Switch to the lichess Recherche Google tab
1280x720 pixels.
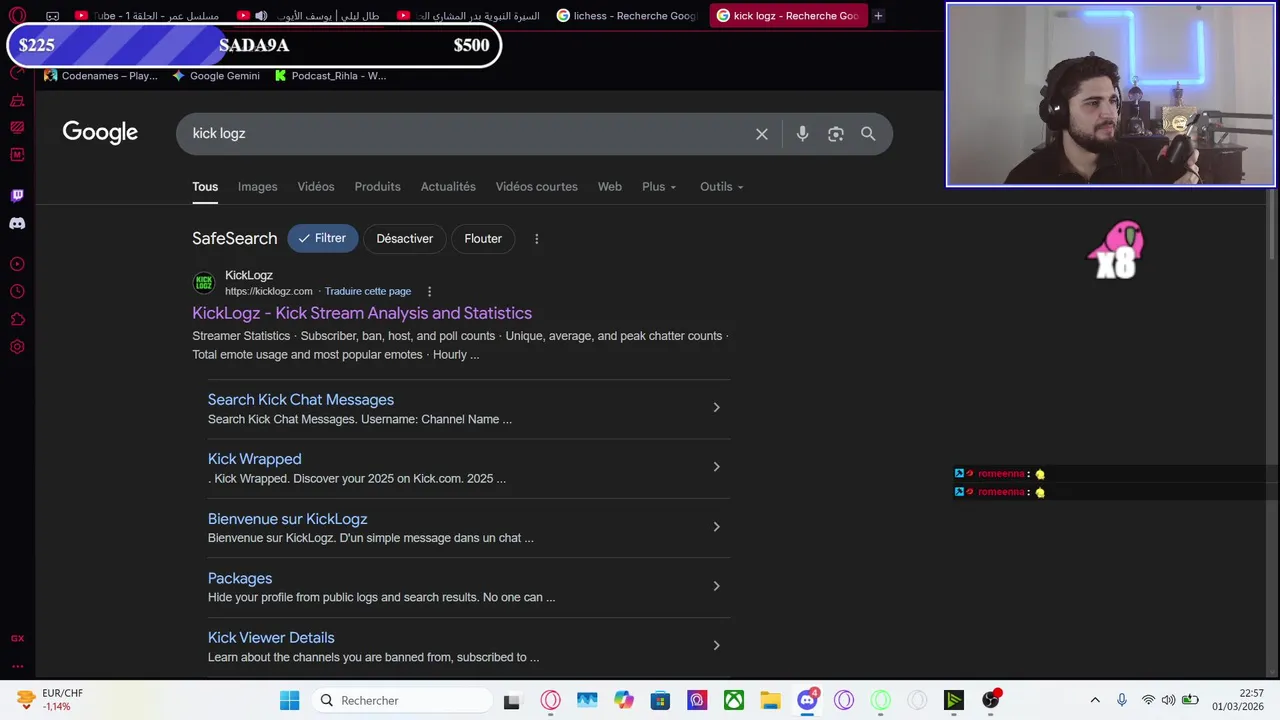pyautogui.click(x=627, y=16)
